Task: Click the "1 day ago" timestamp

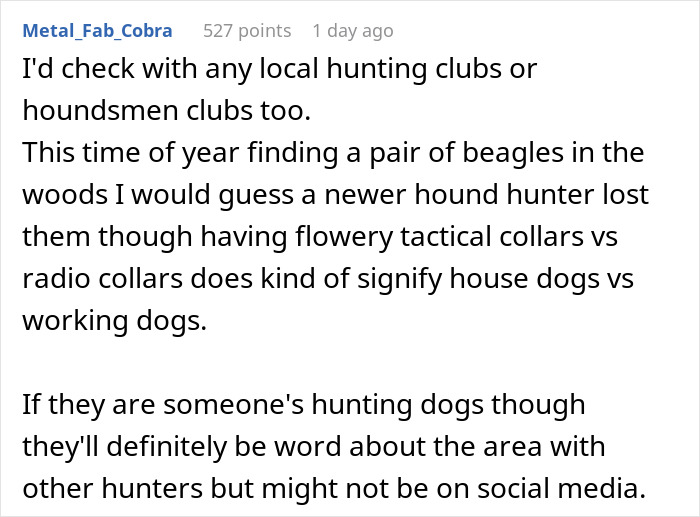Action: click(x=352, y=31)
